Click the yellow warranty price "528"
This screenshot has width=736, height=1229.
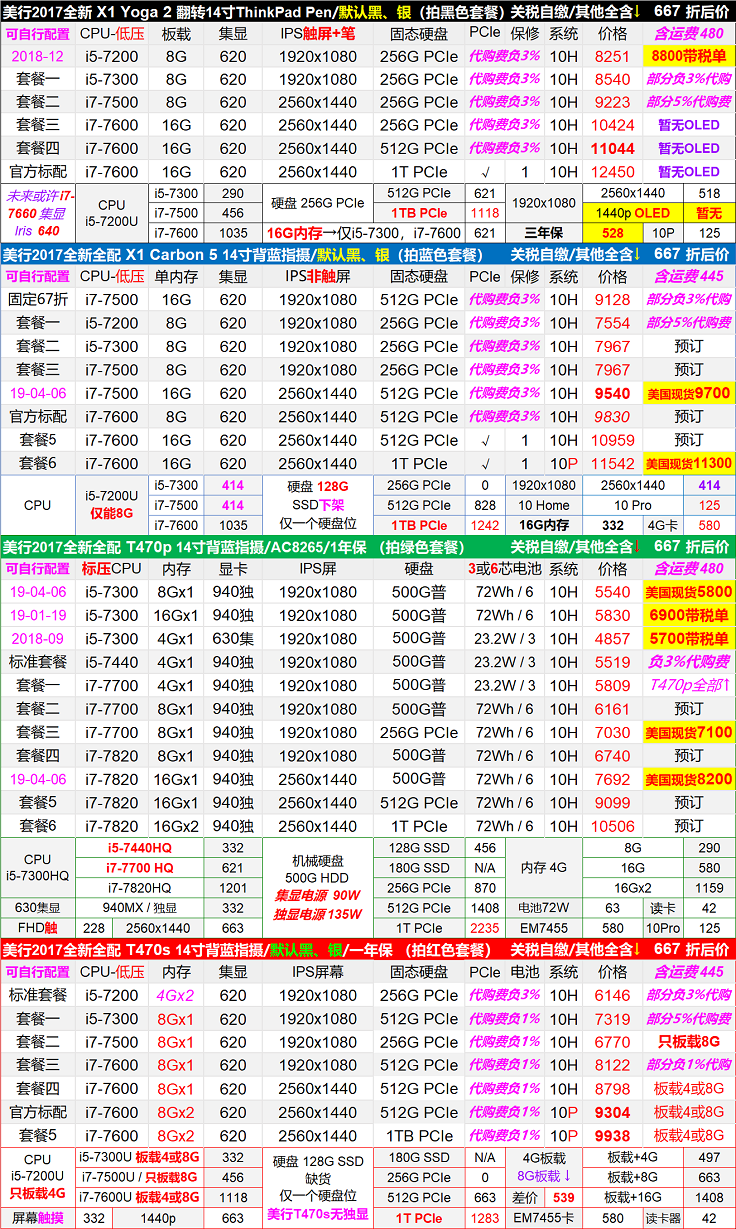[x=613, y=232]
